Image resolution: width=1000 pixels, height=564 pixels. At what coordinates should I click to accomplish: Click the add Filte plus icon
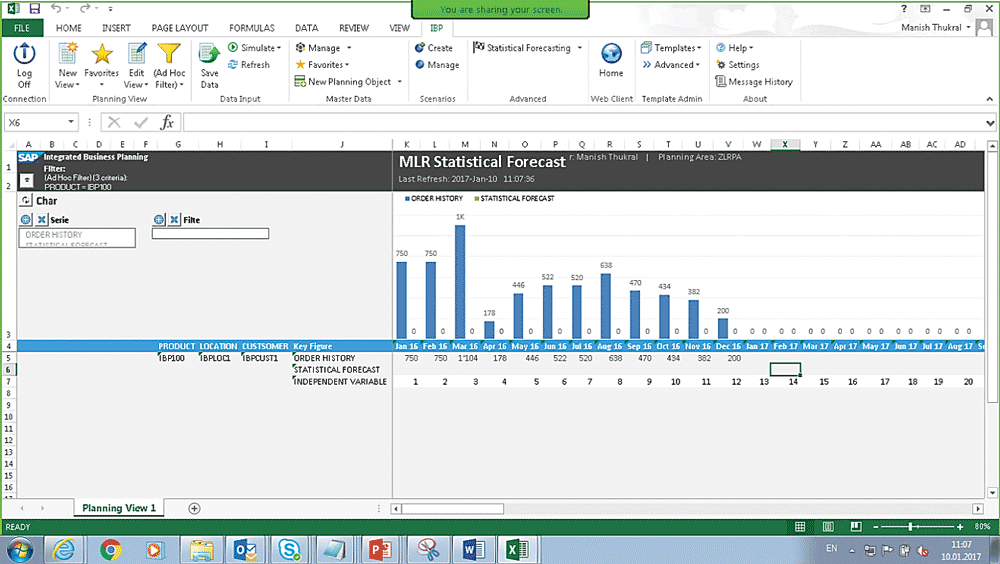(x=159, y=219)
